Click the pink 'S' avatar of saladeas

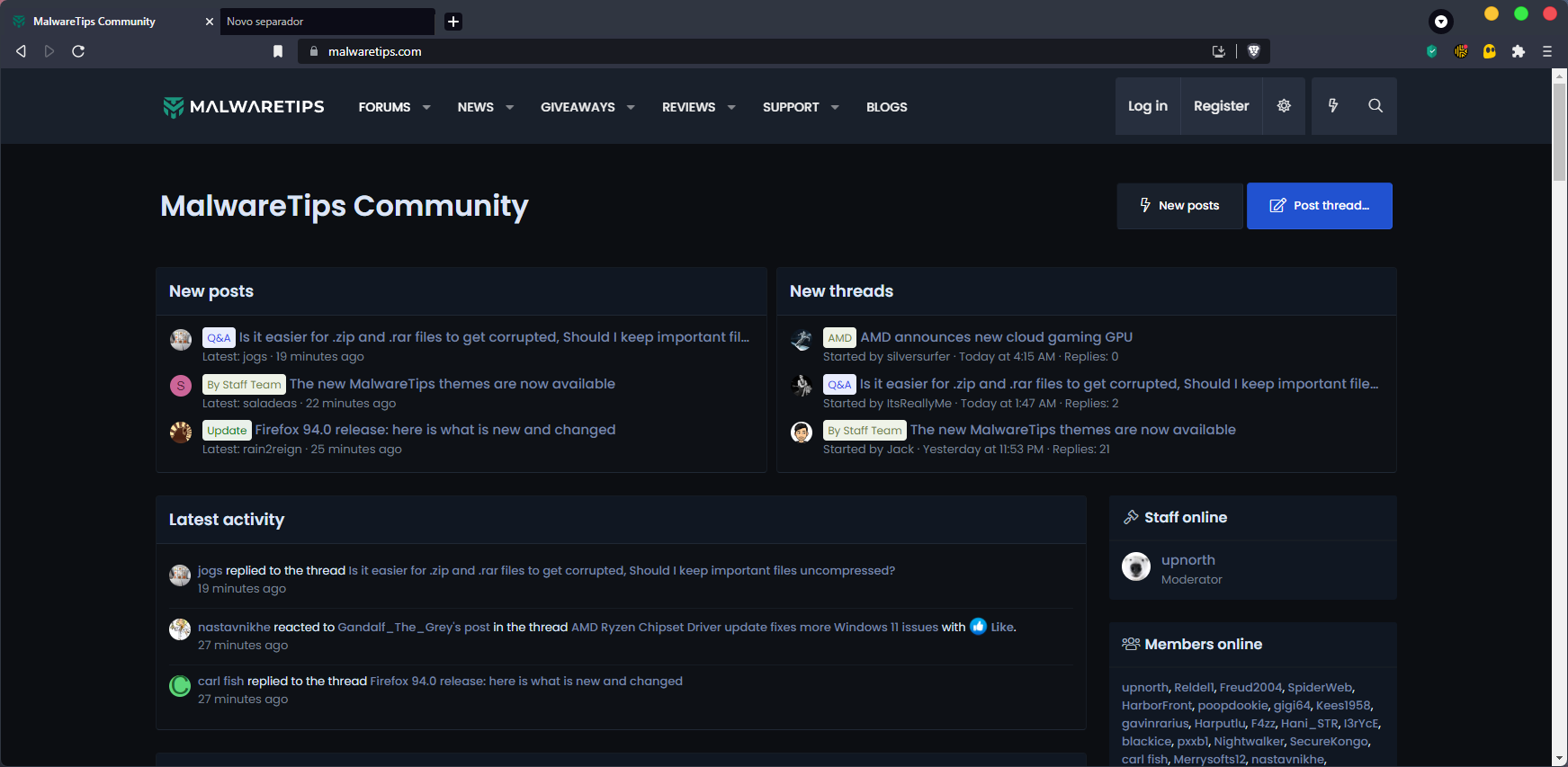point(181,386)
